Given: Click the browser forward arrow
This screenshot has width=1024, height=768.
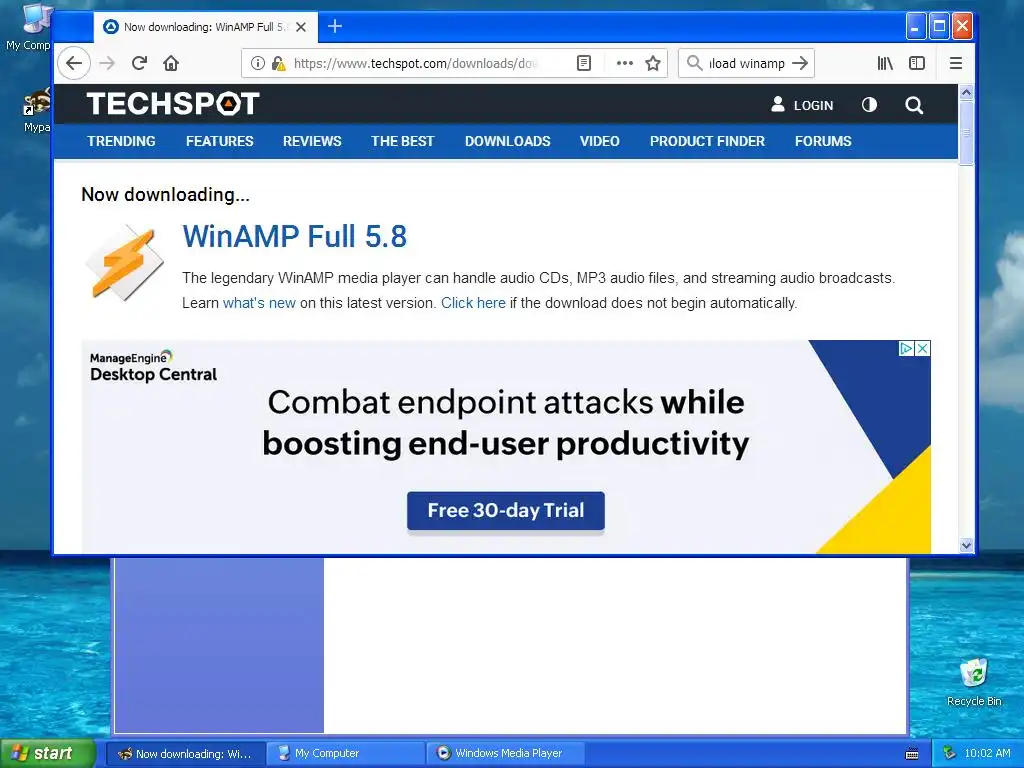Looking at the screenshot, I should (107, 63).
